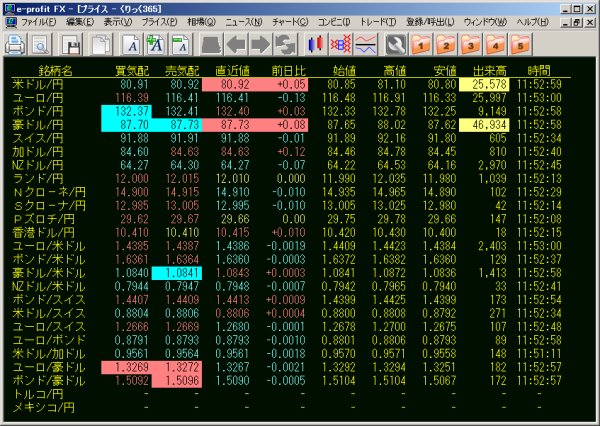Open the トレード(T) menu
Viewport: 600px width, 426px height.
point(378,22)
